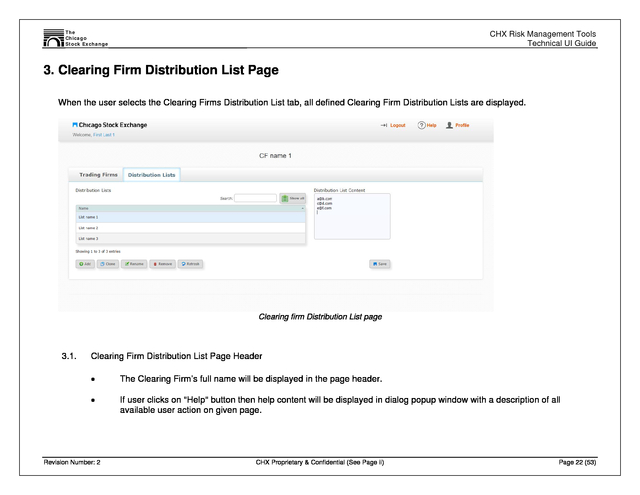The height and width of the screenshot is (495, 640).
Task: Click the Help text link
Action: (x=431, y=125)
